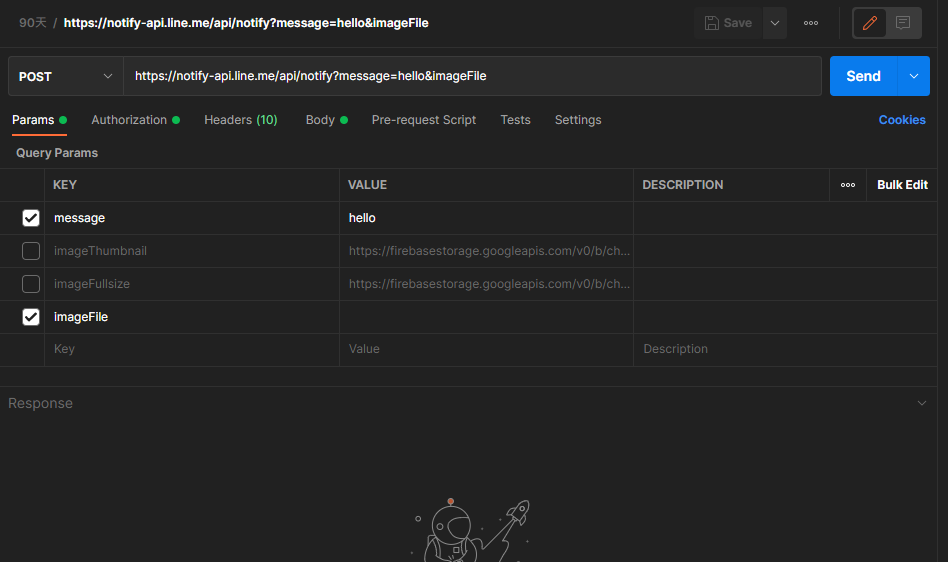Uncheck the message parameter checkbox
The image size is (948, 562).
click(x=31, y=218)
